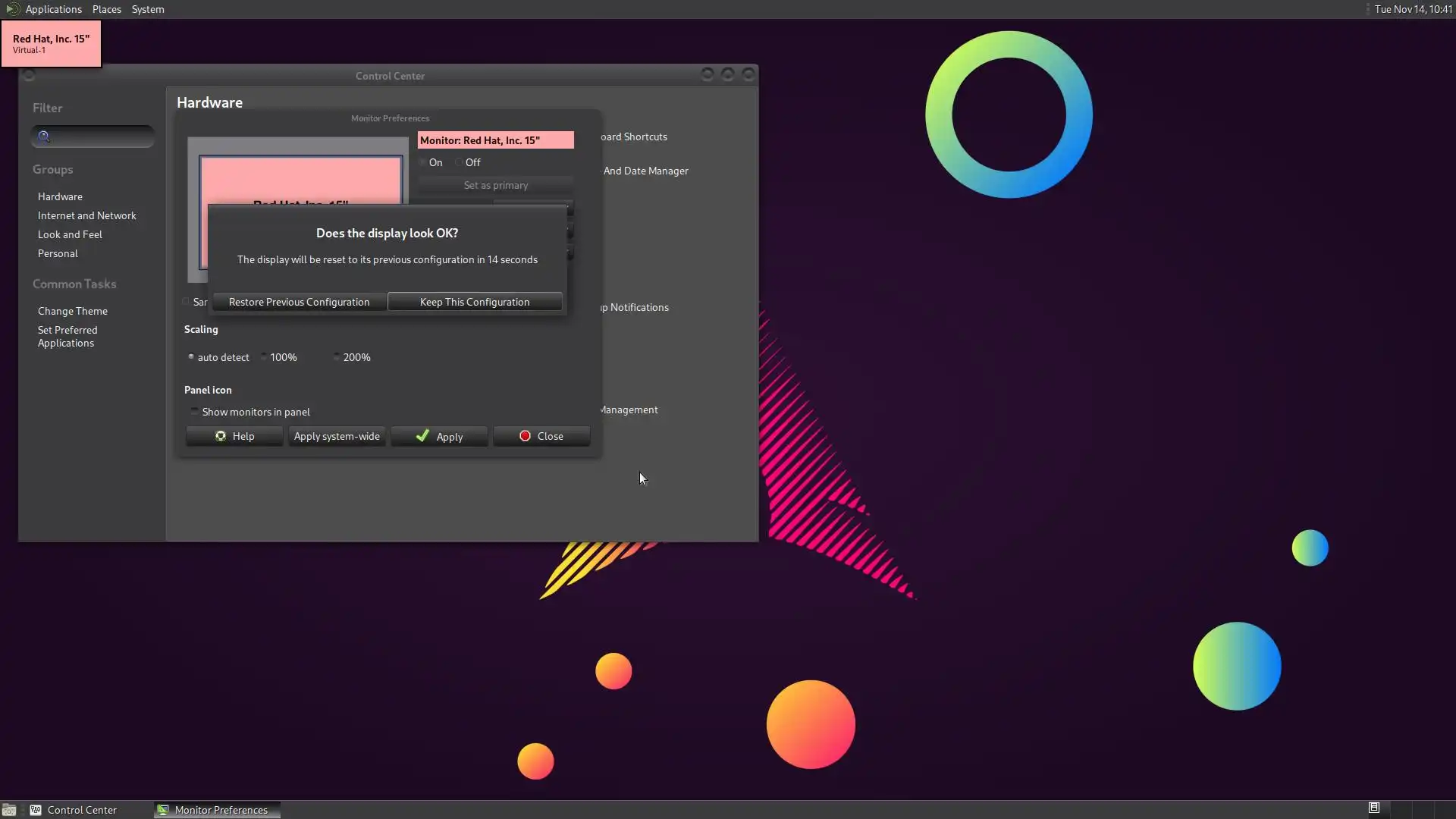This screenshot has height=819, width=1456.
Task: Click Monitor Preferences taskbar icon
Action: (x=163, y=810)
